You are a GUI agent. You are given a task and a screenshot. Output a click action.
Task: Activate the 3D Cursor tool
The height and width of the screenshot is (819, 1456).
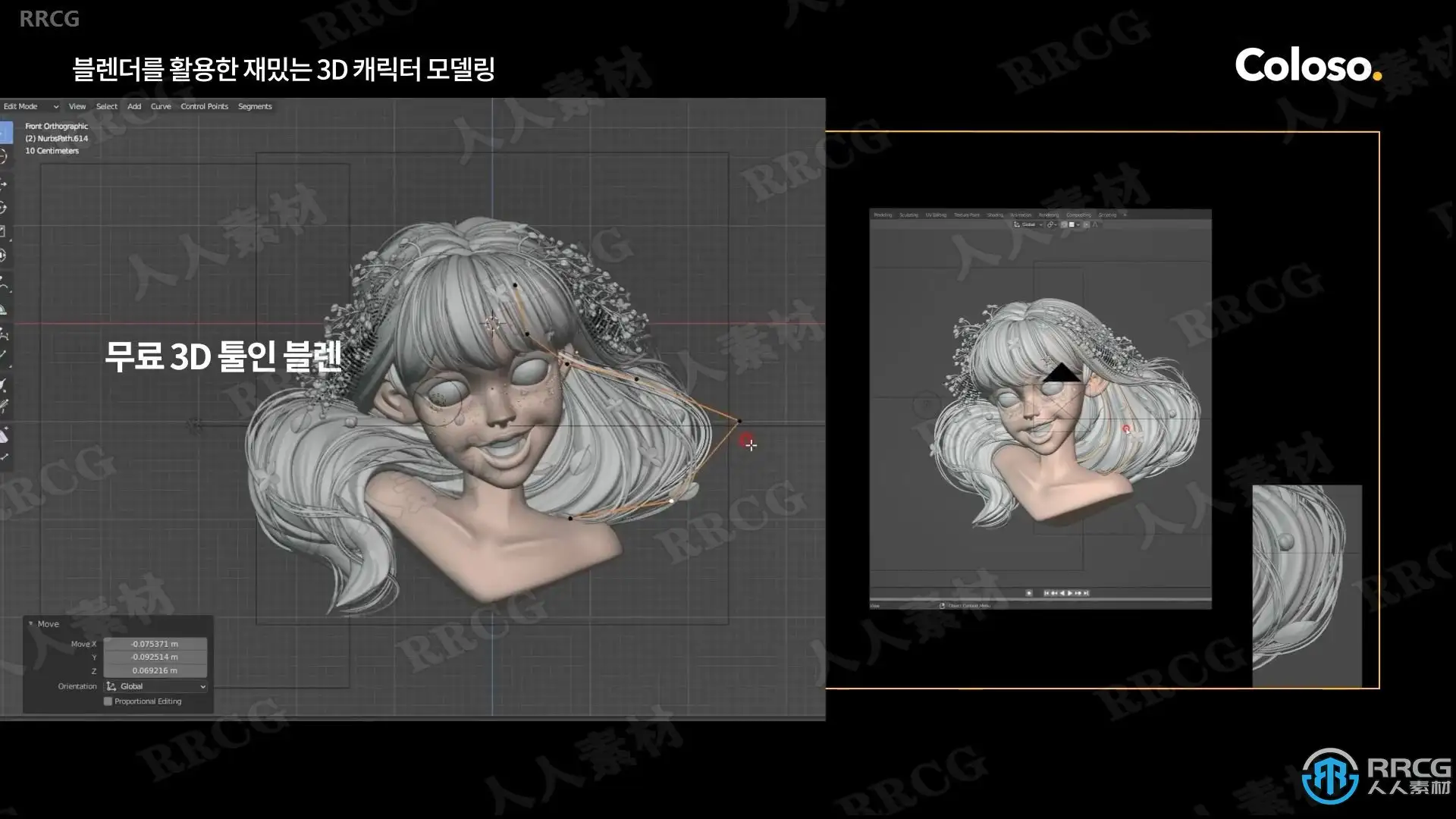coord(4,157)
